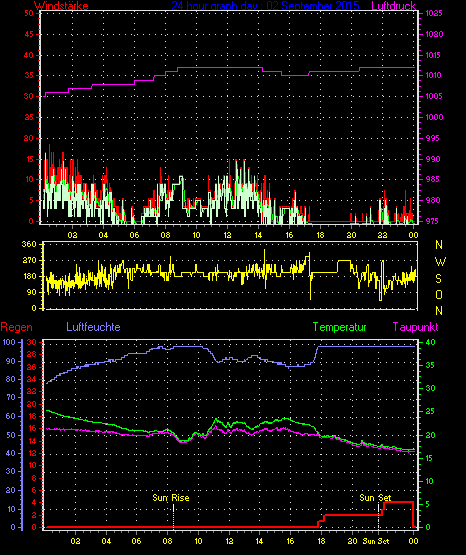This screenshot has height=555, width=466.
Task: Click the Taupunkt legend label
Action: 415,327
